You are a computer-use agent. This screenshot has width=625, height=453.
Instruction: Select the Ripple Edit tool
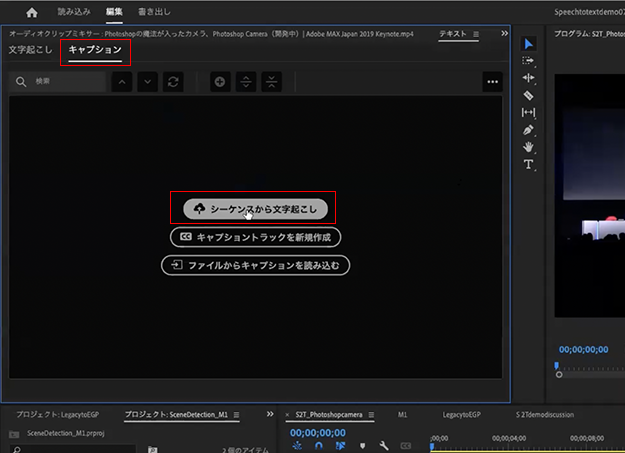[529, 78]
